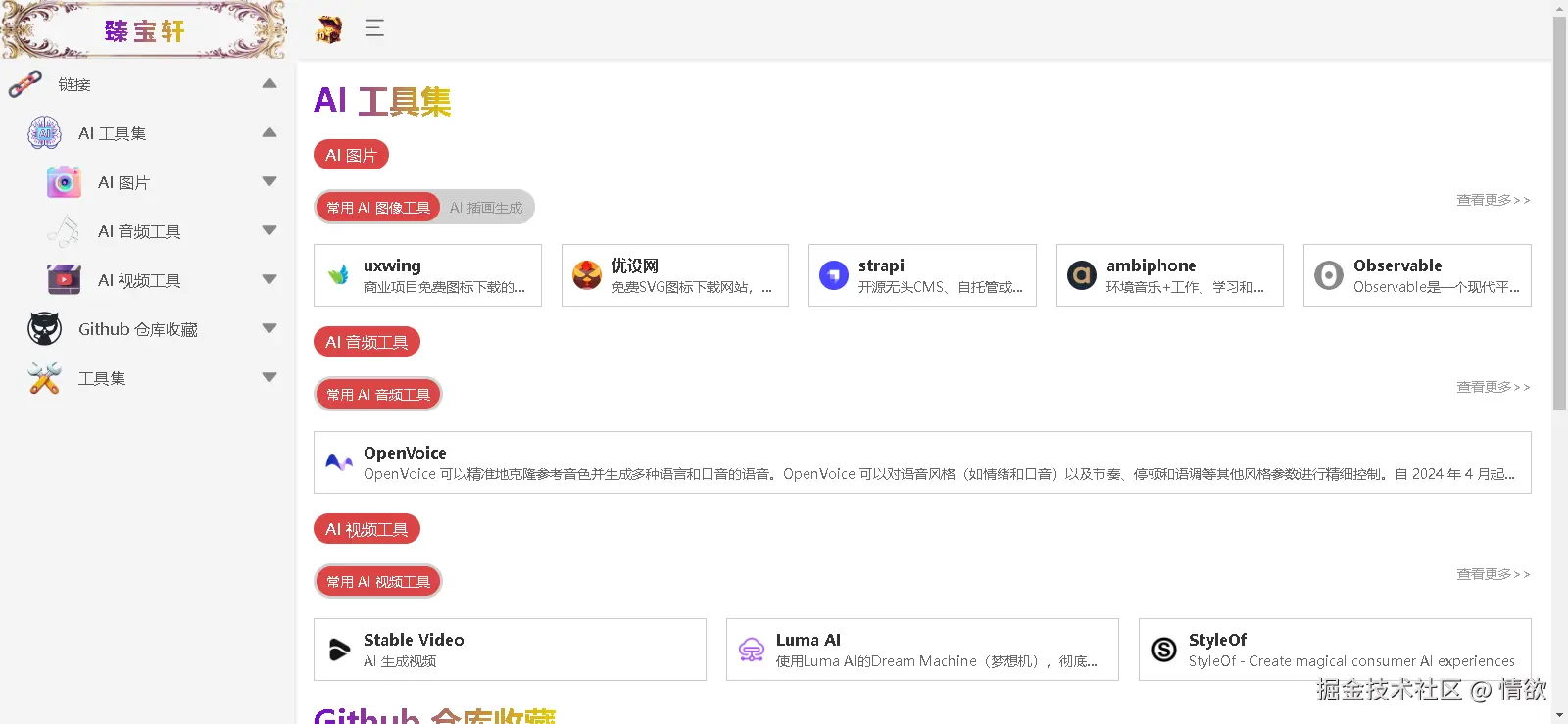Viewport: 1568px width, 724px height.
Task: Collapse the 链接 sidebar section arrow
Action: tap(269, 84)
